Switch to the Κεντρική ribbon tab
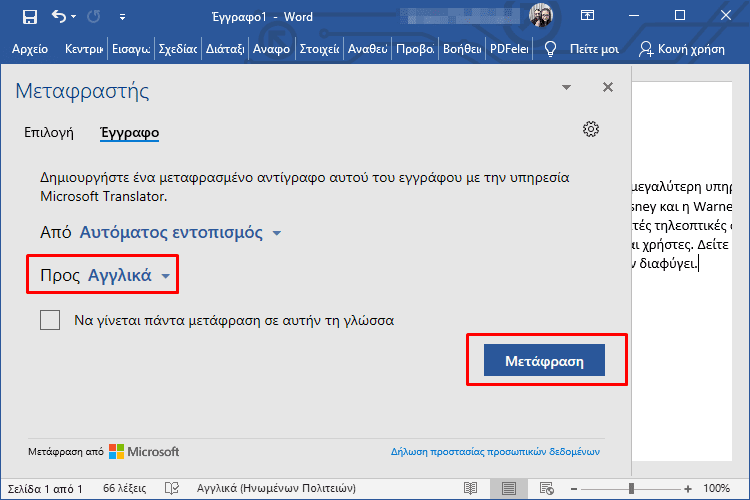 [x=84, y=49]
